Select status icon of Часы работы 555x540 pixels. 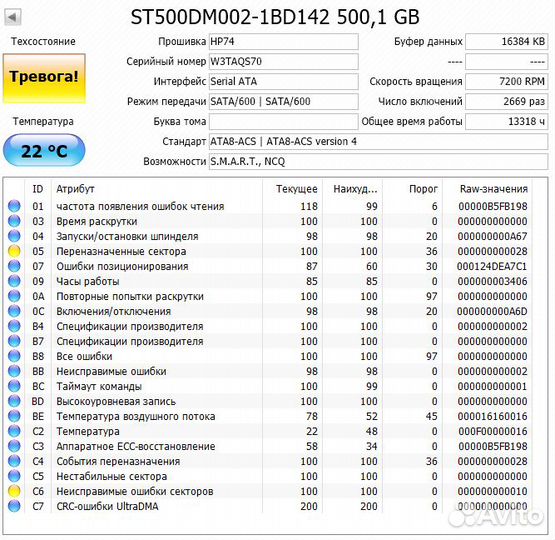[x=14, y=281]
